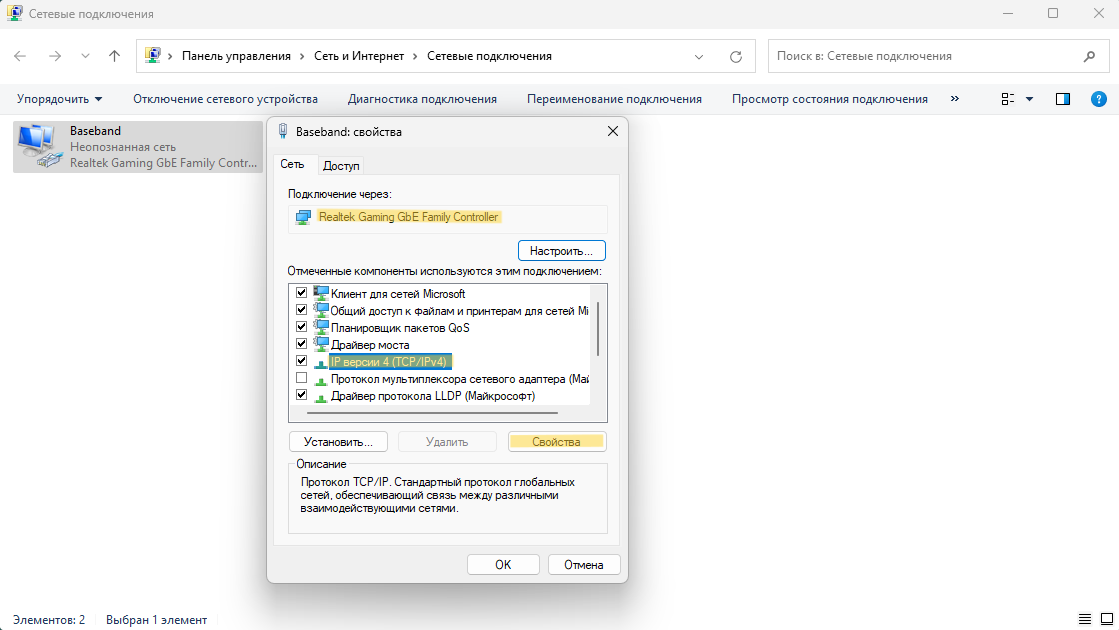This screenshot has height=630, width=1119.
Task: Focus the 'Поиск в: Сетевые подключения' field
Action: 938,56
